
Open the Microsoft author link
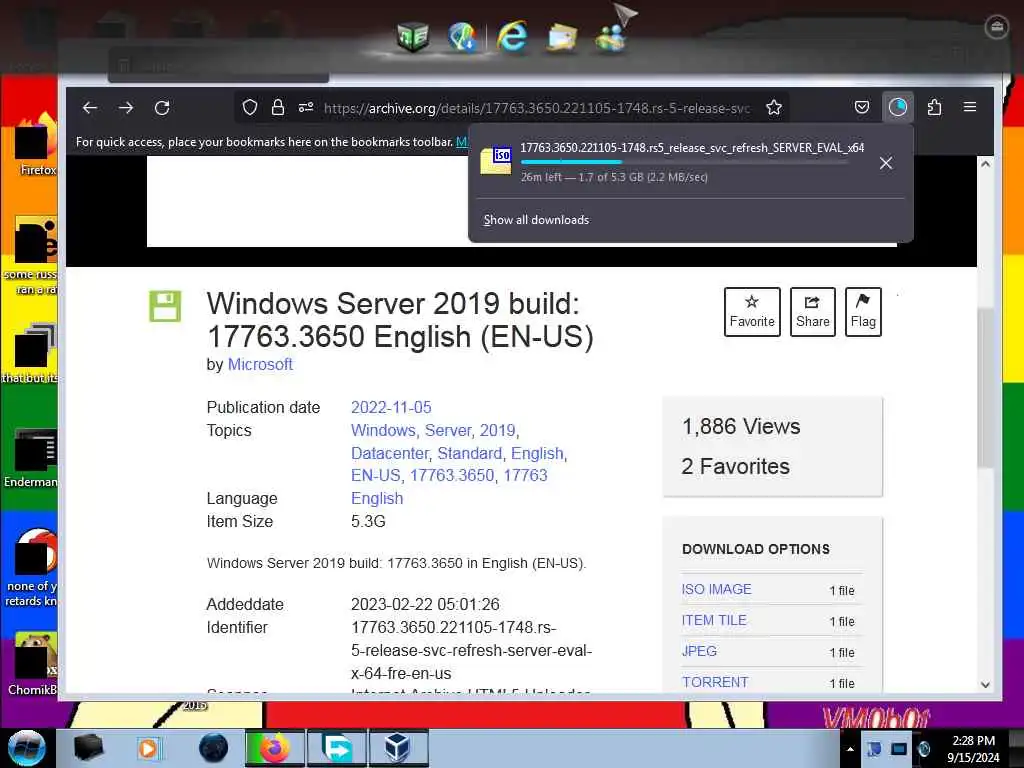(260, 364)
